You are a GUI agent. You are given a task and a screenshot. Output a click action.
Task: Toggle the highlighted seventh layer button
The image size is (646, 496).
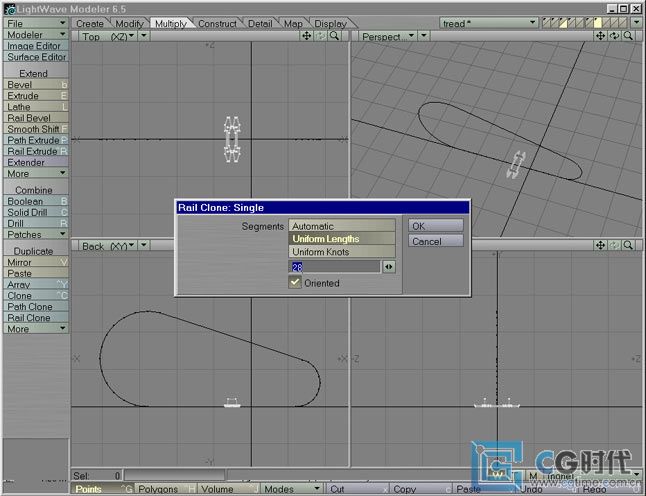pyautogui.click(x=597, y=23)
